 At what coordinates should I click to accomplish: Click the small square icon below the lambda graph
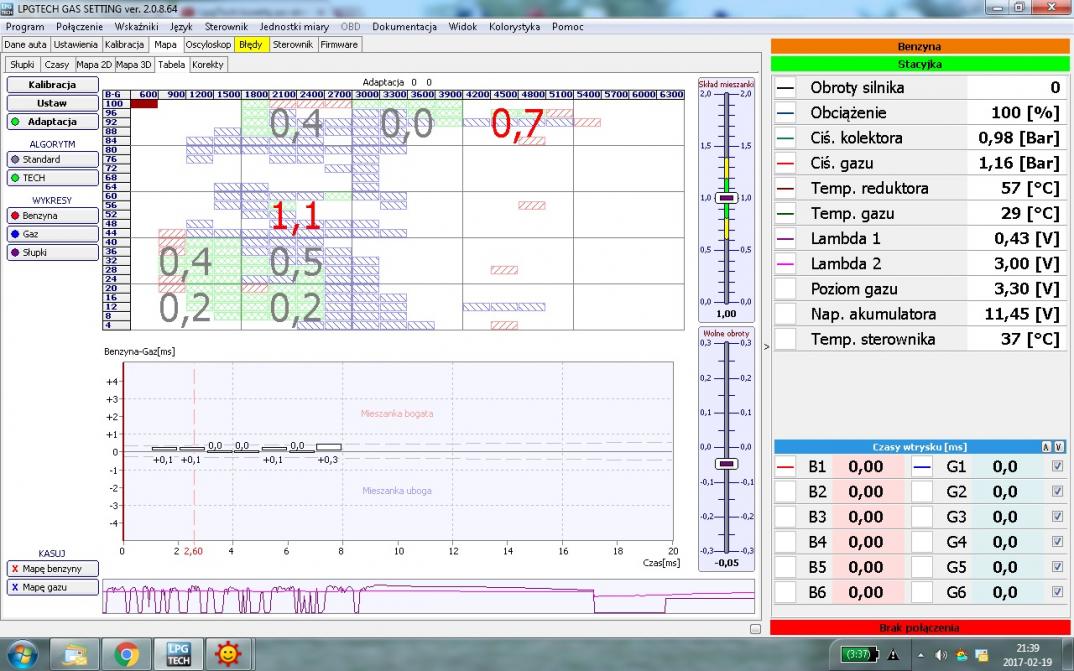[x=755, y=629]
